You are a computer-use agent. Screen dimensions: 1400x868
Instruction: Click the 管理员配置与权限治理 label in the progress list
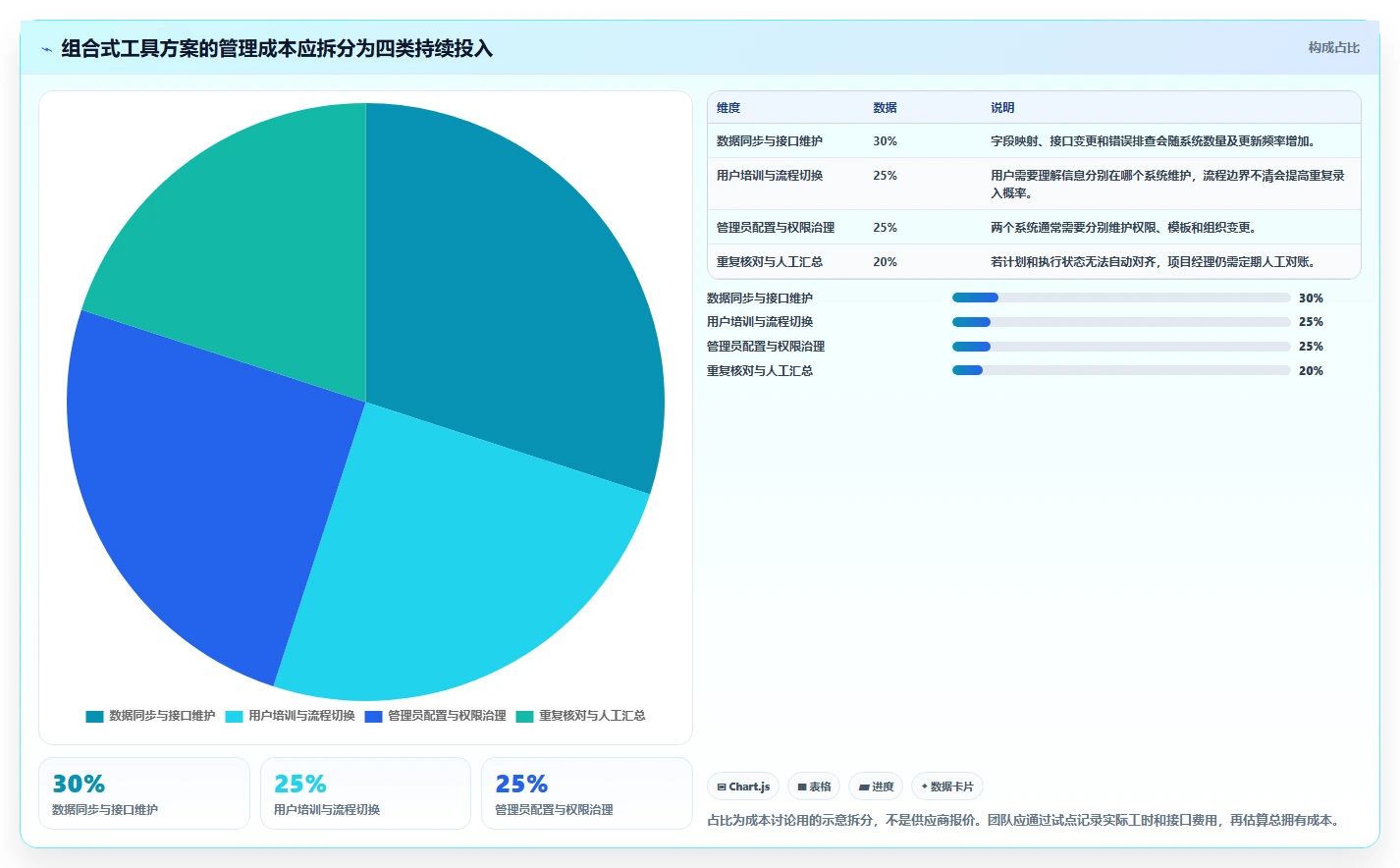tap(766, 347)
